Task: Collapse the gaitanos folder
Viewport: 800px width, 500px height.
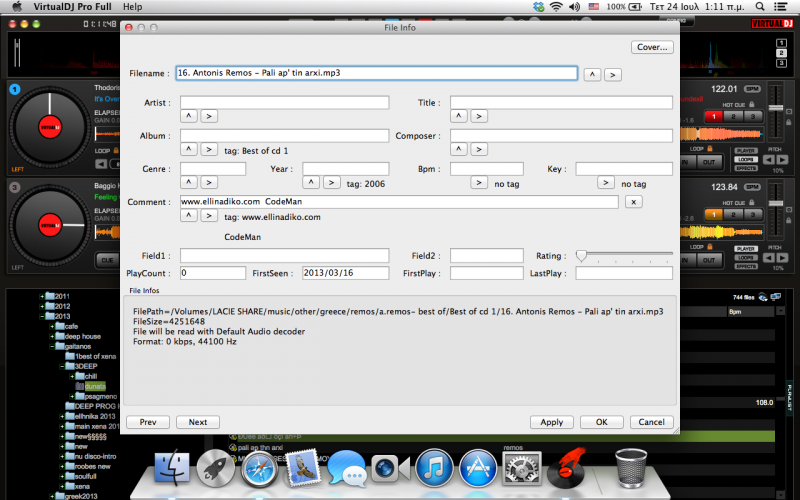Action: 52,346
